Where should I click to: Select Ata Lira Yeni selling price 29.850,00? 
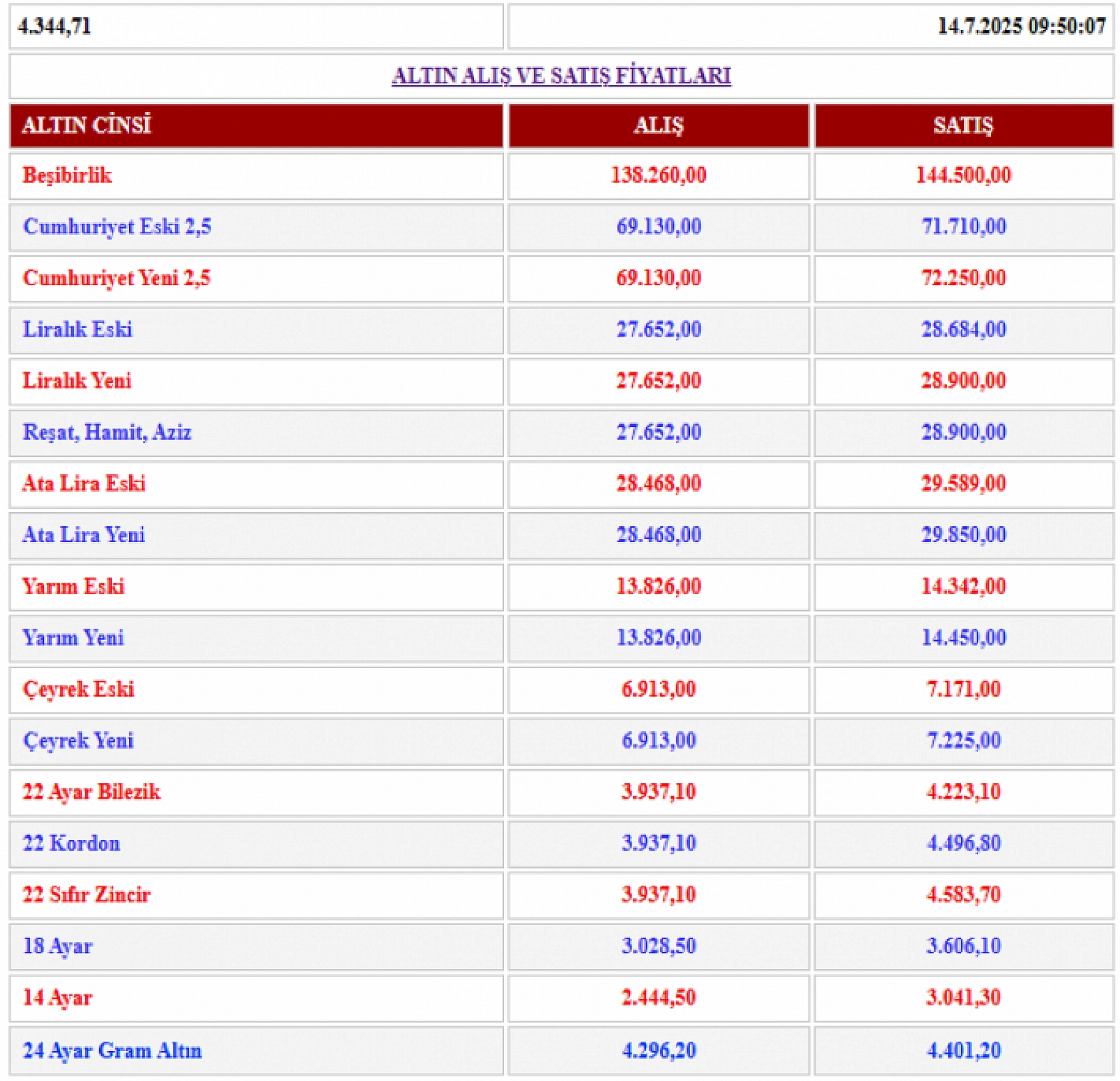(x=963, y=535)
